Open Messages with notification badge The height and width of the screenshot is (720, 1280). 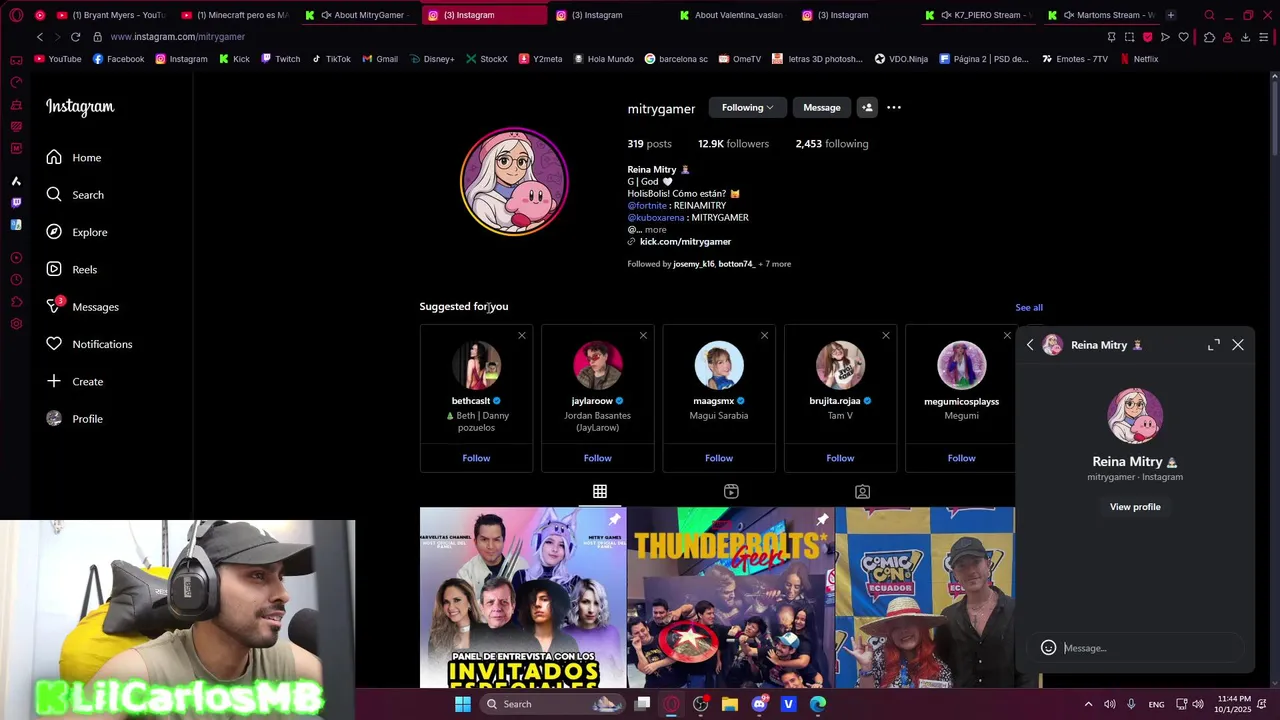[x=82, y=306]
